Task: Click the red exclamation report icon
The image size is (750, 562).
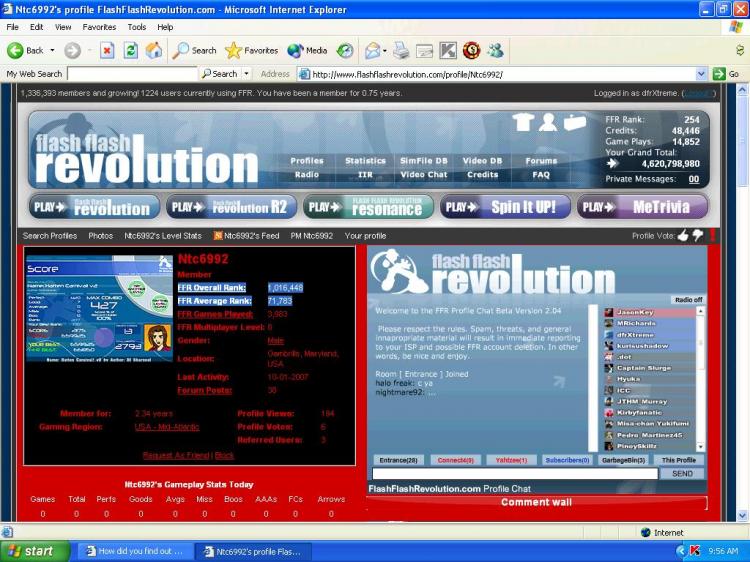Action: coord(713,235)
